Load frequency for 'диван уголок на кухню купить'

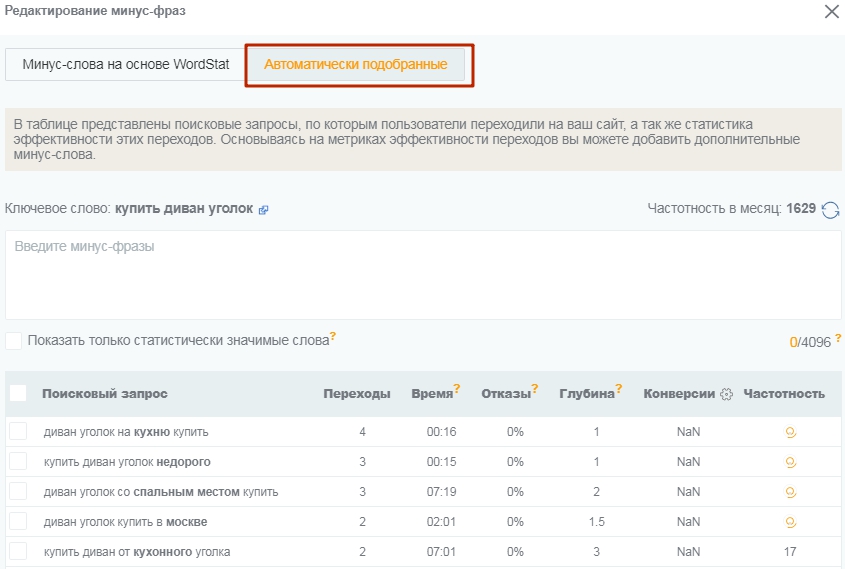[790, 432]
